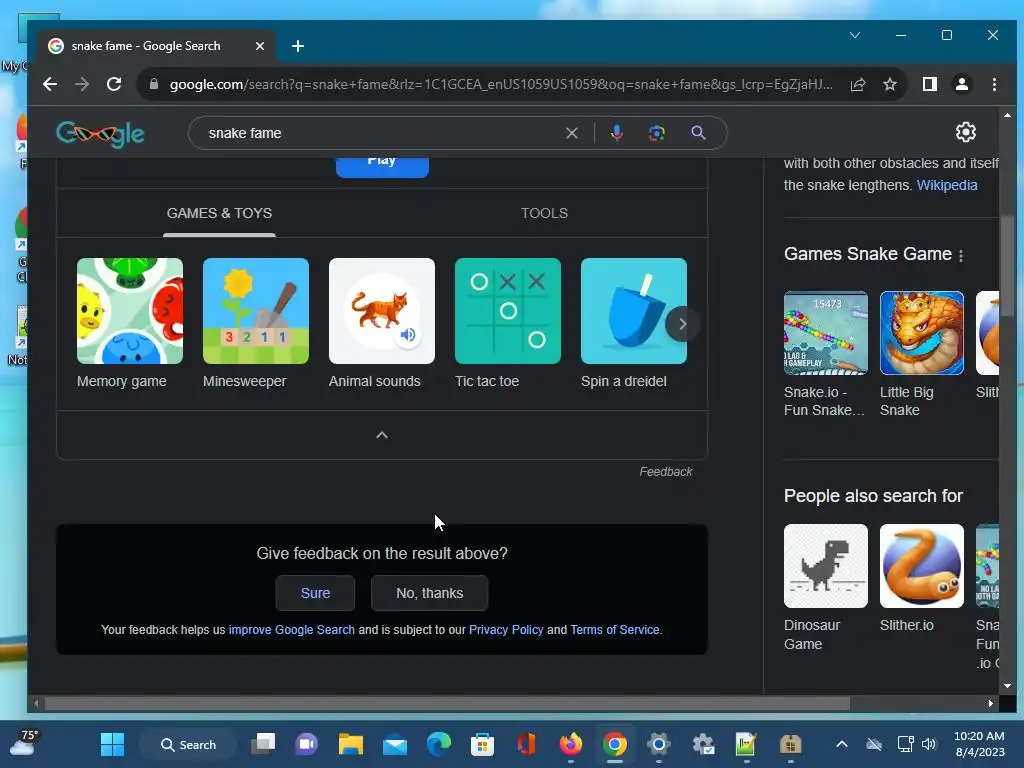
Task: Open the Memory game thumbnail
Action: click(130, 311)
